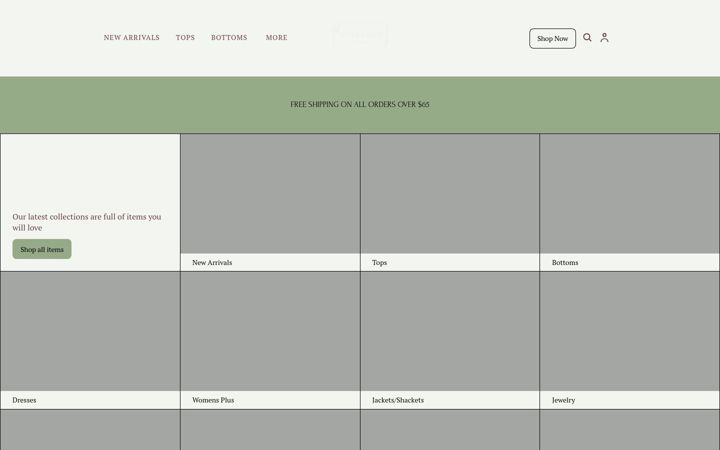Viewport: 720px width, 450px height.
Task: Expand the More menu
Action: 276,38
